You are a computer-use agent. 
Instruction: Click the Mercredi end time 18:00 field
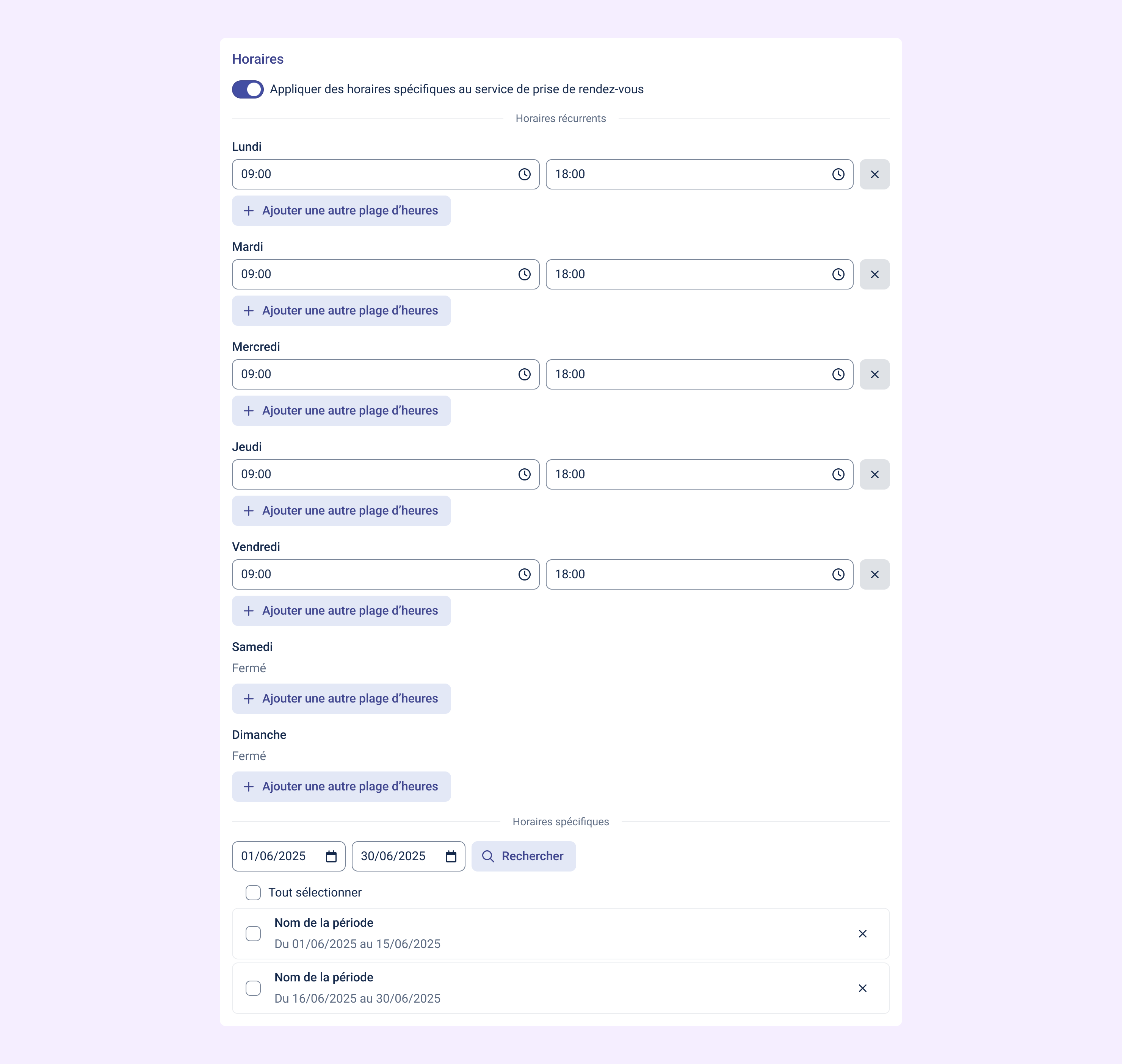click(x=686, y=374)
